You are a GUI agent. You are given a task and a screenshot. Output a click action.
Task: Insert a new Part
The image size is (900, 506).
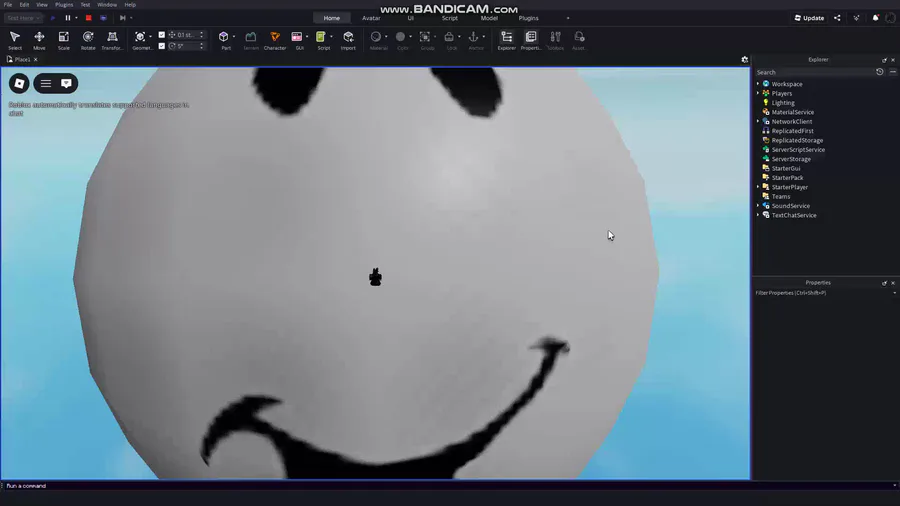pos(224,40)
